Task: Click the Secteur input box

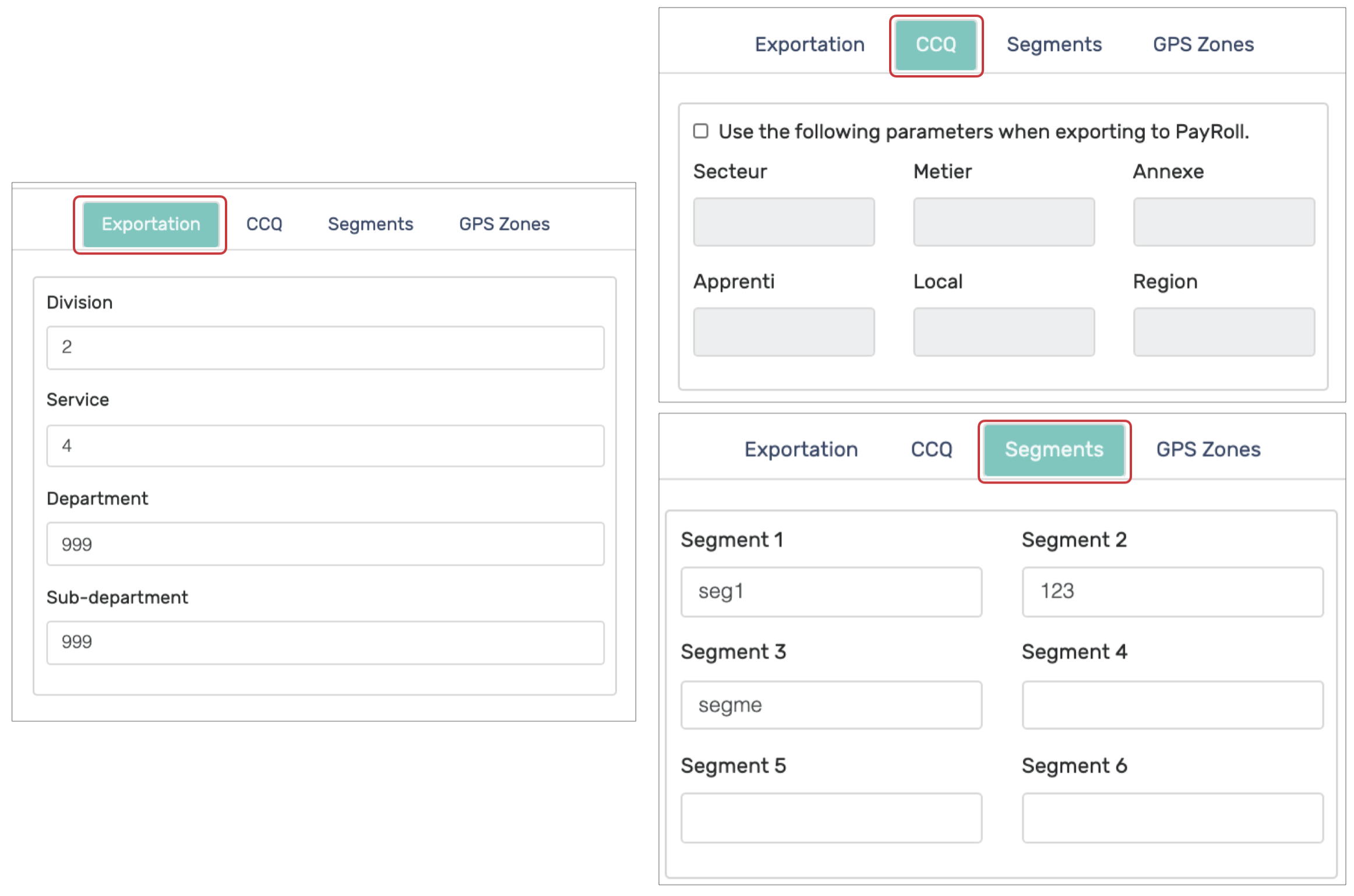Action: coord(784,222)
